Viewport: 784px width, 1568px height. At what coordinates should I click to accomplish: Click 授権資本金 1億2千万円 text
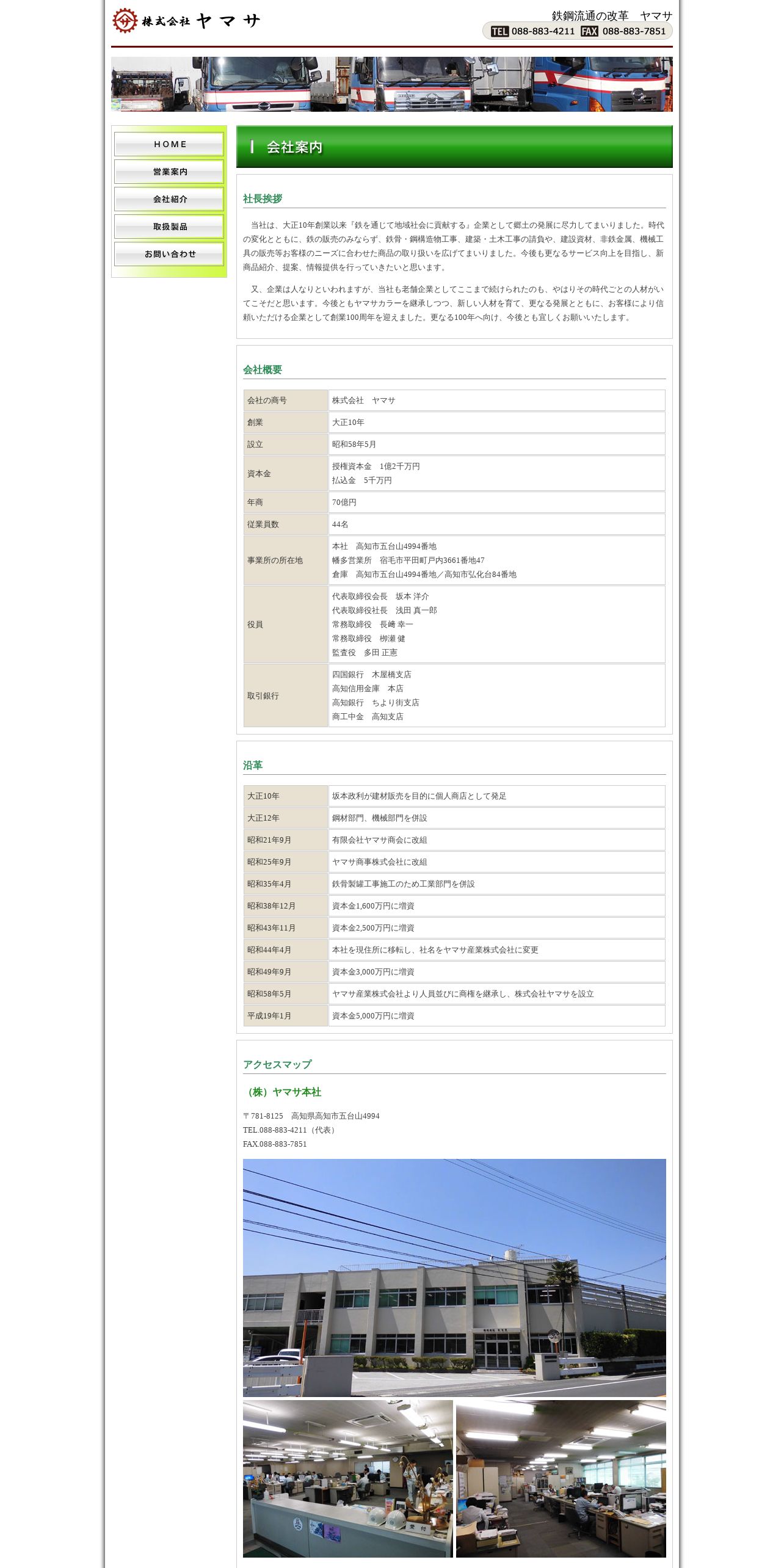(x=376, y=466)
